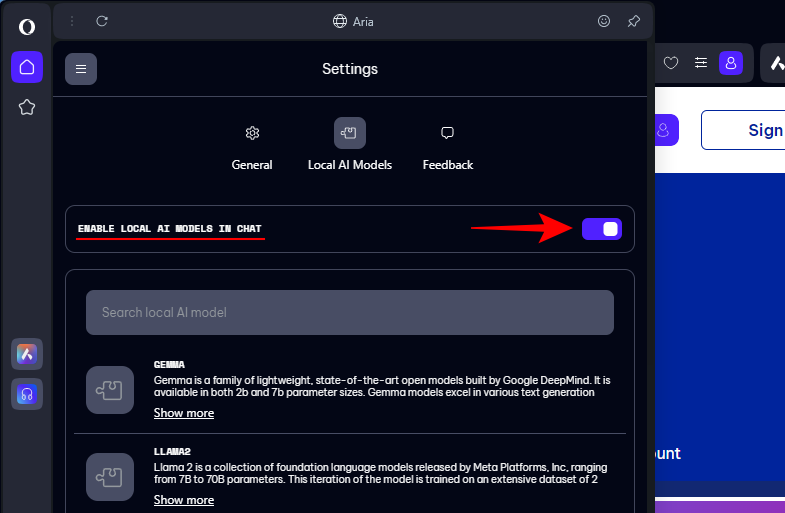Select the Gemma model puzzle icon
Image resolution: width=785 pixels, height=513 pixels.
[x=110, y=390]
